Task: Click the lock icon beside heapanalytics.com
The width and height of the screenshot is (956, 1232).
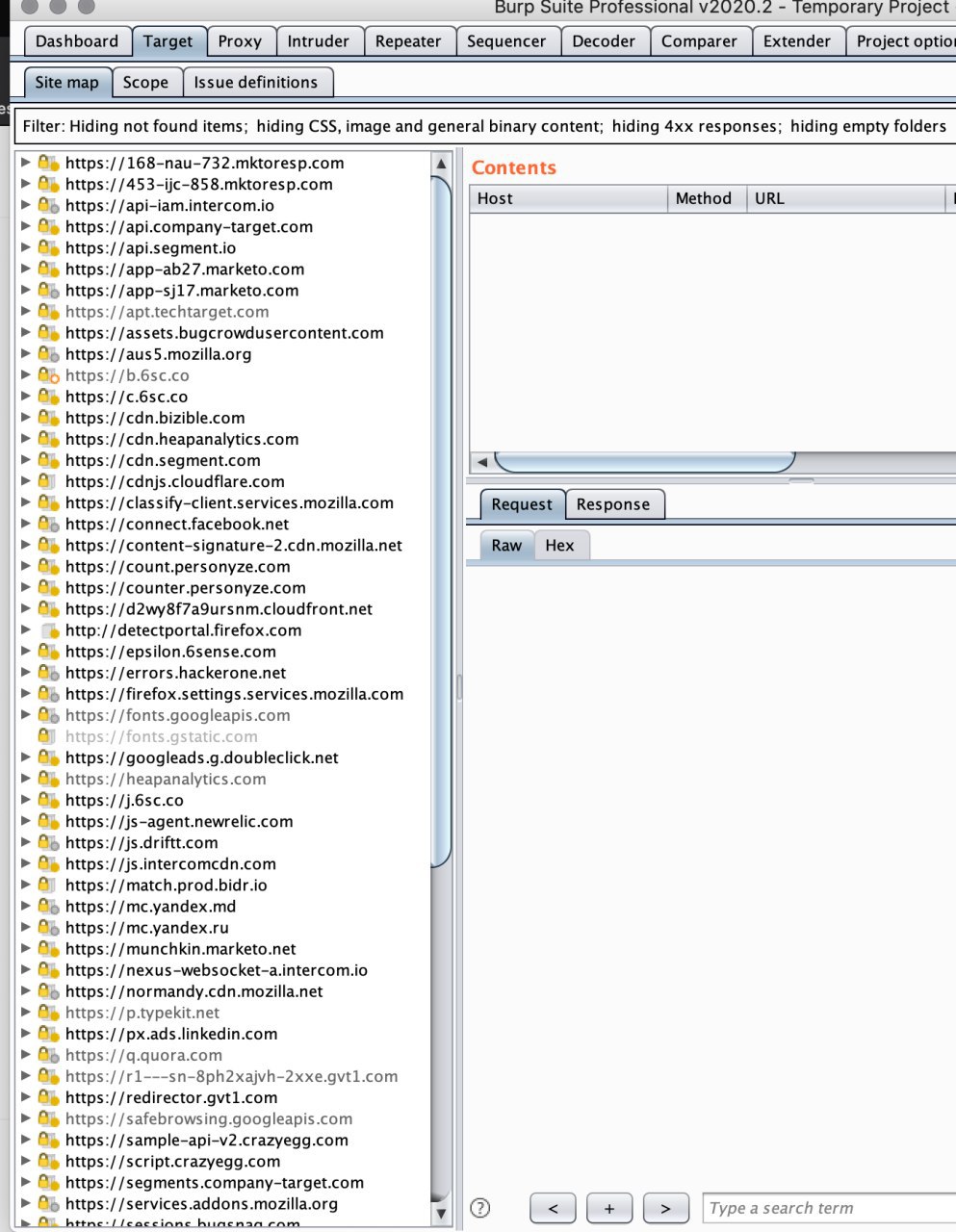Action: click(48, 779)
